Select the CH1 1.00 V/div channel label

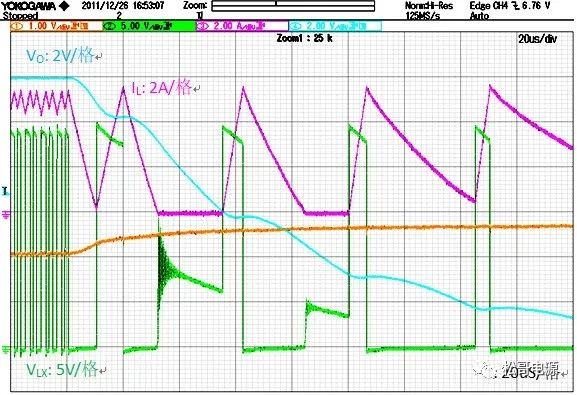tap(56, 26)
